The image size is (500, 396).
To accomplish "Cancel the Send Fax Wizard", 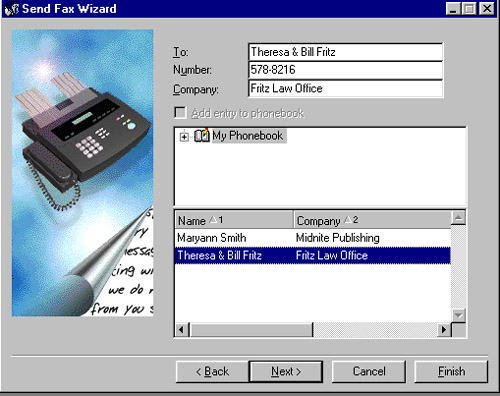I will [369, 371].
